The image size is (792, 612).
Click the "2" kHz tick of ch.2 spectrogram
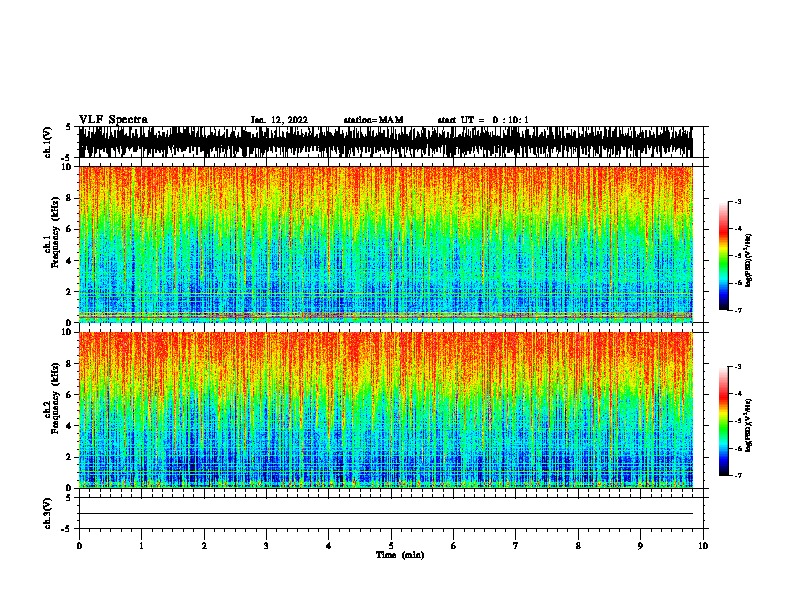pos(69,457)
